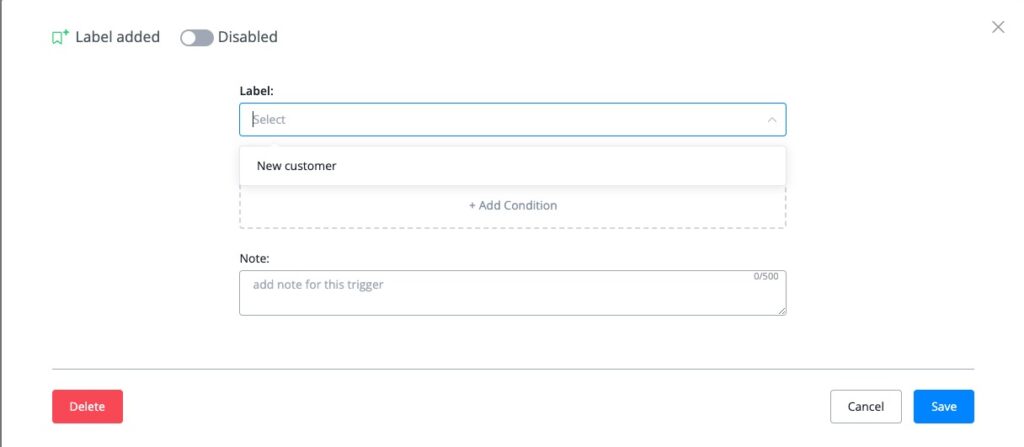Click the "Disabled" status text
This screenshot has height=447, width=1024.
pyautogui.click(x=247, y=37)
